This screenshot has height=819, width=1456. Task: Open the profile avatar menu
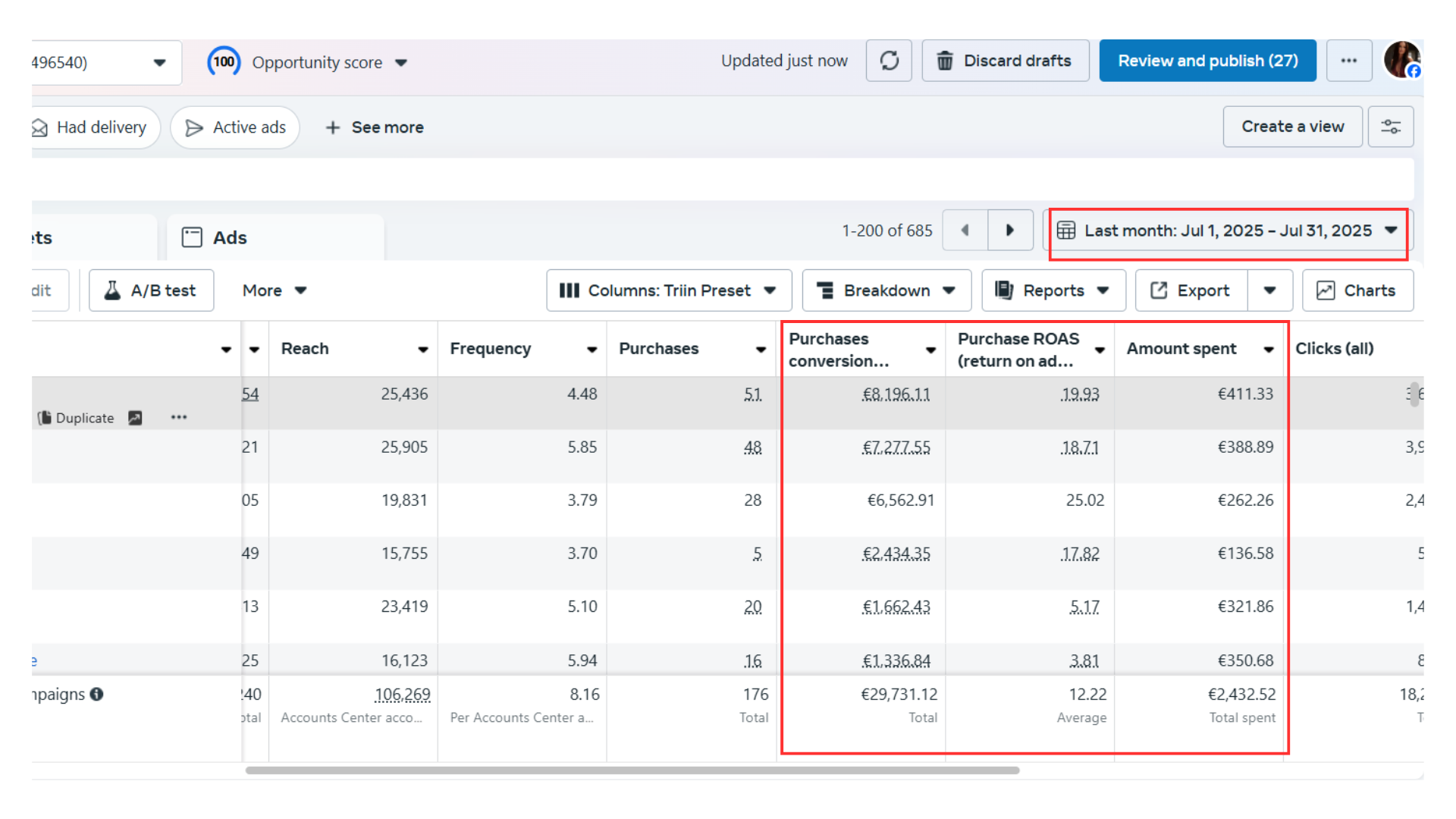pyautogui.click(x=1402, y=60)
